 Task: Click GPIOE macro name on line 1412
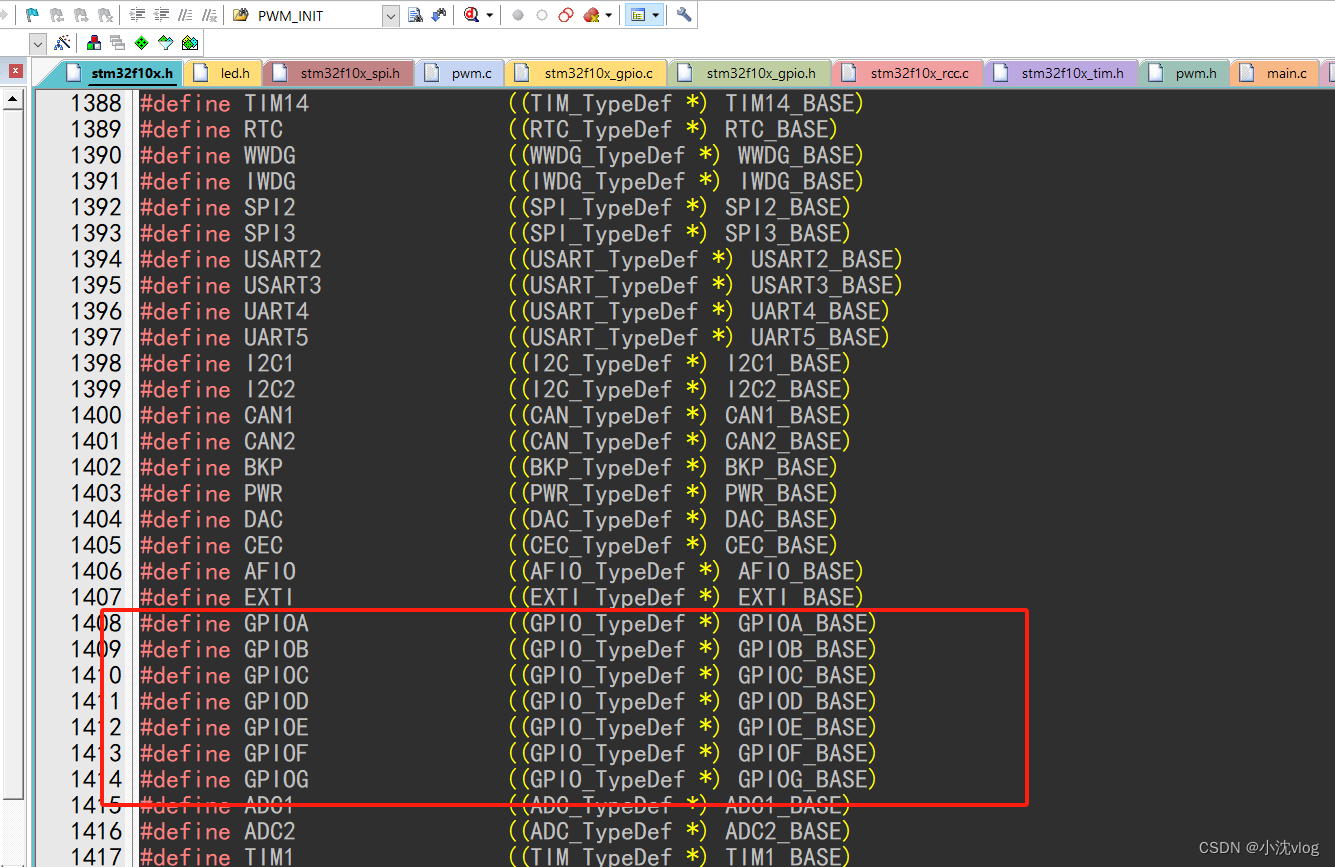(x=276, y=727)
